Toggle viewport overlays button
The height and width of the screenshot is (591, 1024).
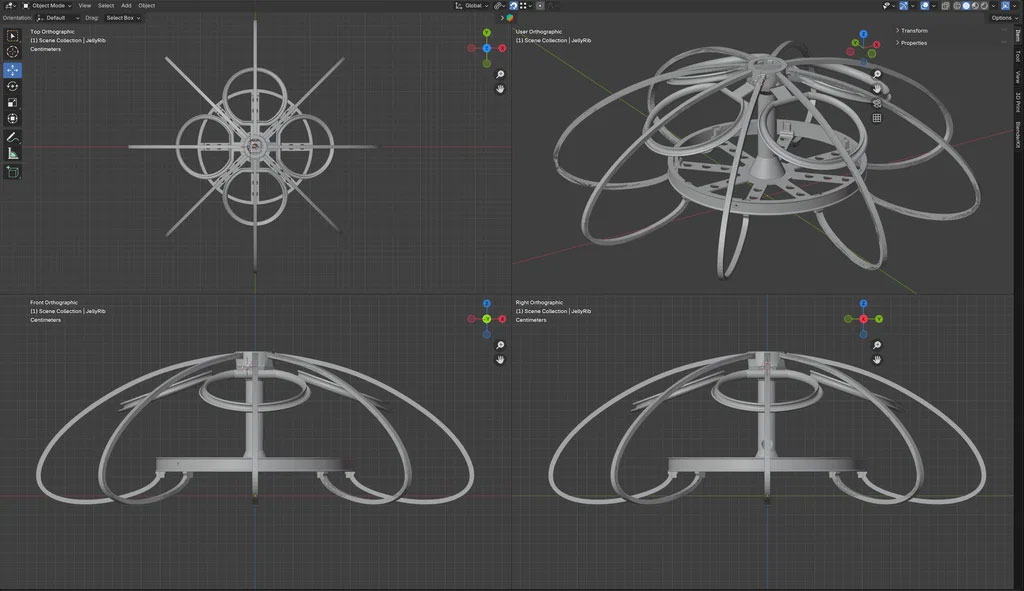(x=925, y=6)
